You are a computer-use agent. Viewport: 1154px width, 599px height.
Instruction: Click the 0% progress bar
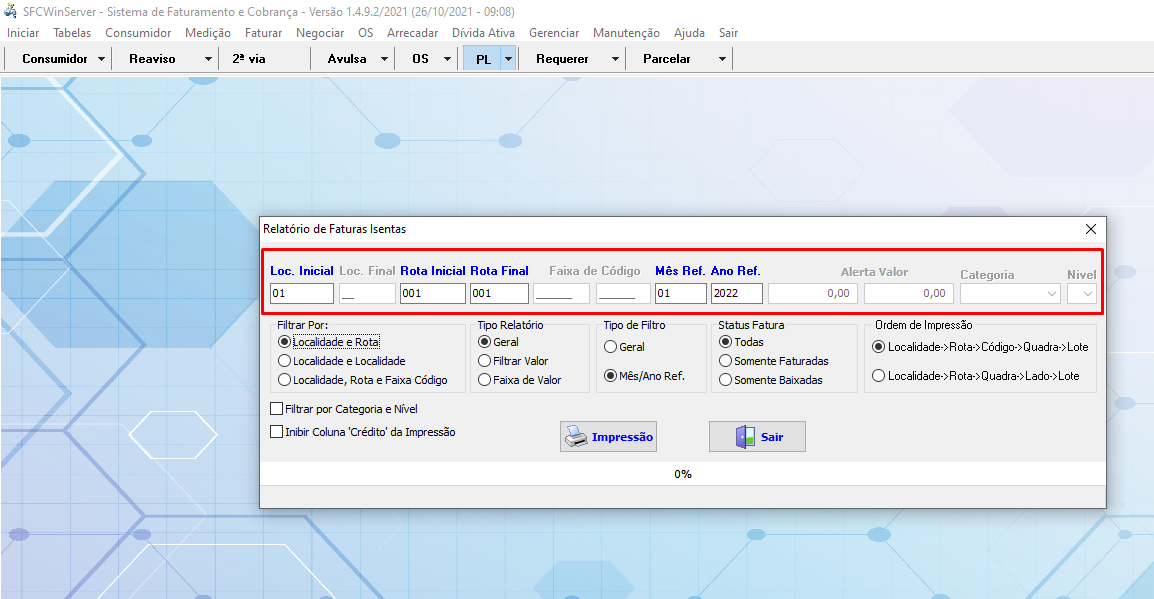click(682, 474)
